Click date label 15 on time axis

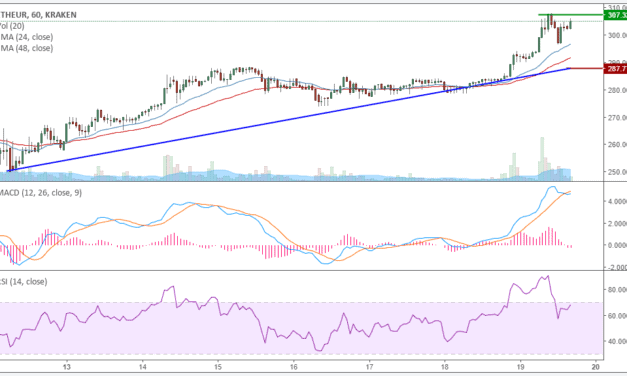coord(218,367)
